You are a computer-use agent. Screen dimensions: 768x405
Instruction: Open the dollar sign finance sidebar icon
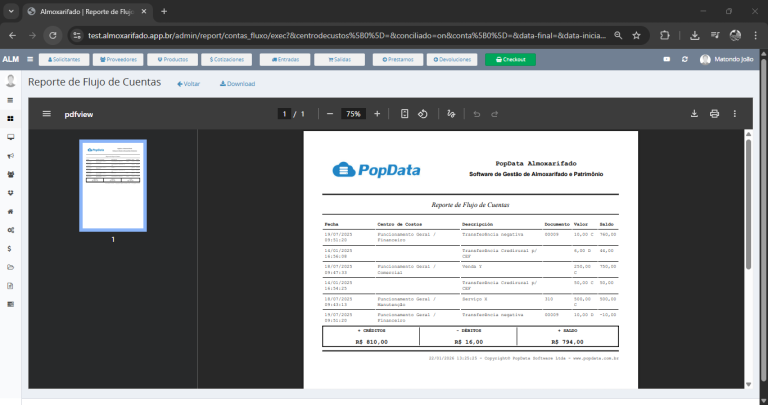click(x=10, y=248)
